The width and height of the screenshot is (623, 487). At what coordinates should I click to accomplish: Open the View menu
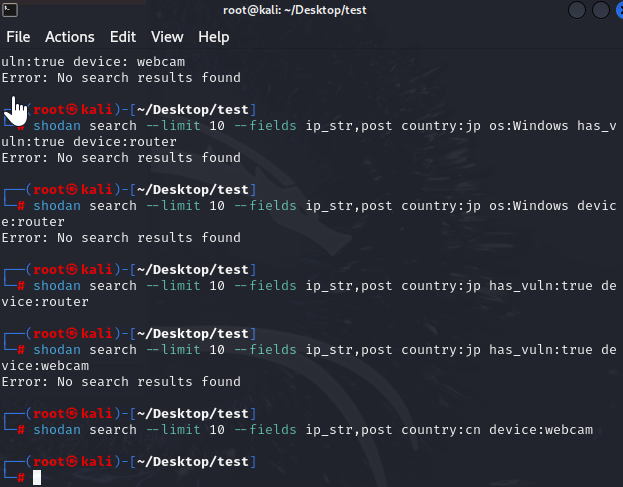click(x=167, y=37)
